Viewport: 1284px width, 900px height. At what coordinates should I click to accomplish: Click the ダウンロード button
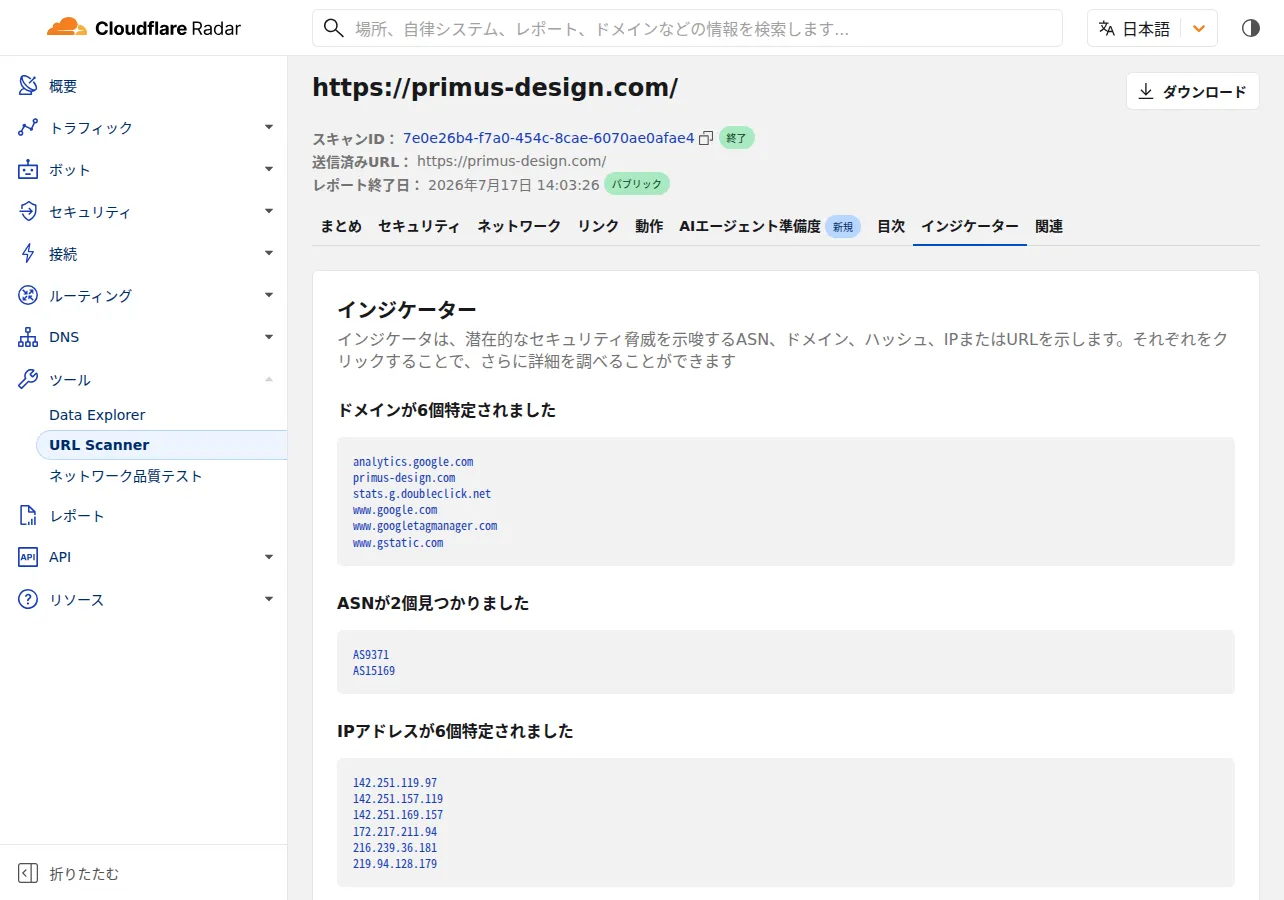point(1193,91)
